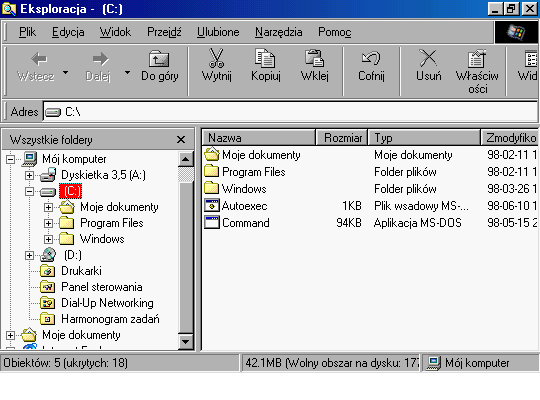Click the Dalej forward arrow button

coord(98,66)
